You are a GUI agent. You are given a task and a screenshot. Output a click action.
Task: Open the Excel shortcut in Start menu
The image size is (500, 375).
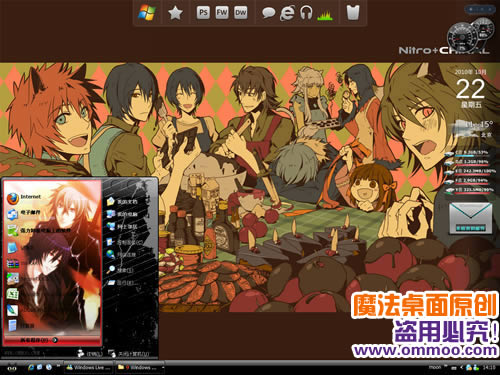pos(13,294)
